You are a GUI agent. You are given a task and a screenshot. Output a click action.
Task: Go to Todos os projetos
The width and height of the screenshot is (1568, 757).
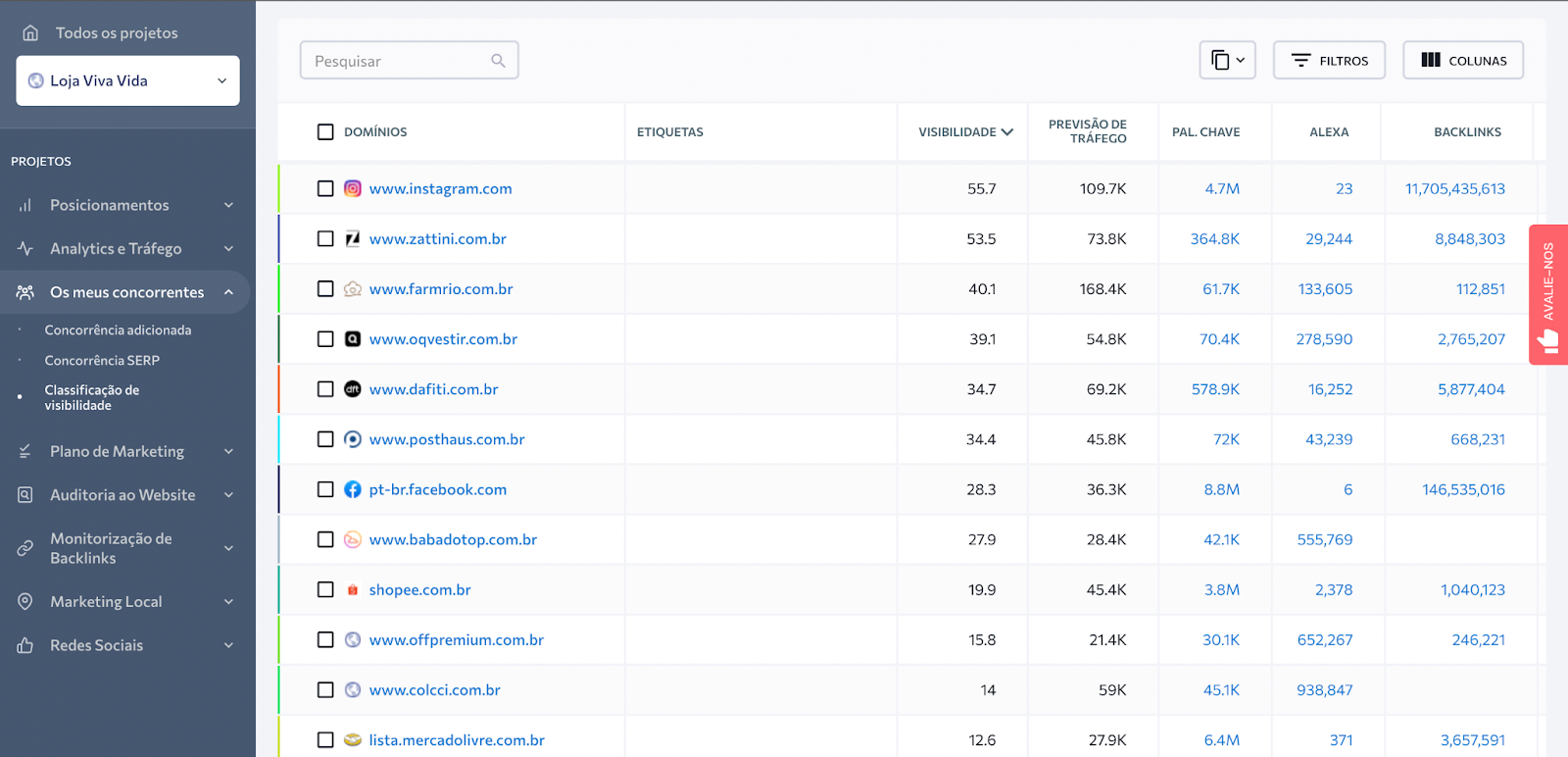[x=117, y=32]
